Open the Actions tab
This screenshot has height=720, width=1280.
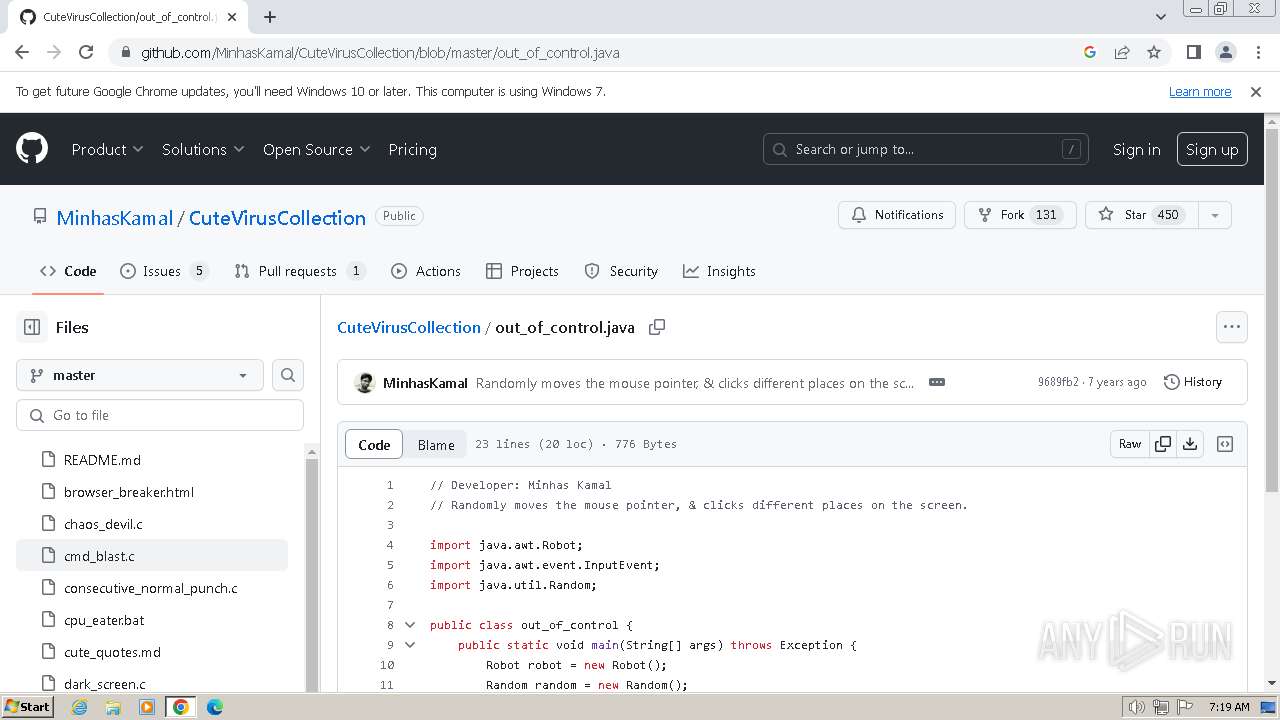426,271
